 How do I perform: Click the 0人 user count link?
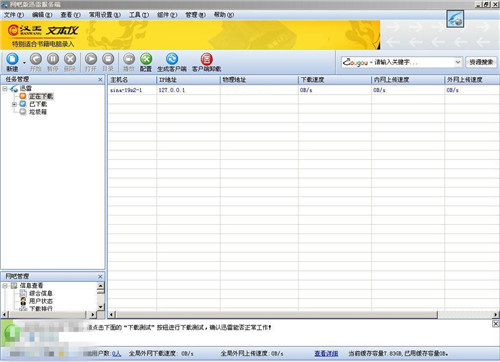point(116,353)
